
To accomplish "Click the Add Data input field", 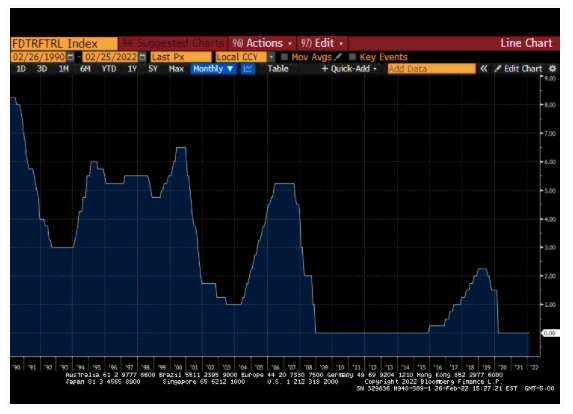I will pyautogui.click(x=432, y=69).
